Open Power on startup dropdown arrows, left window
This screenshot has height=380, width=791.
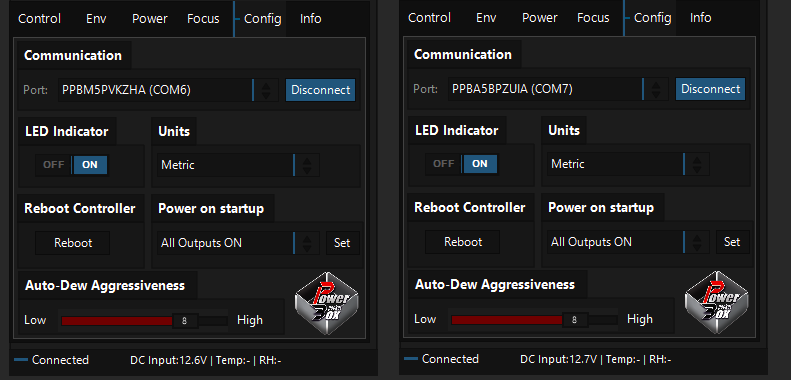click(307, 243)
